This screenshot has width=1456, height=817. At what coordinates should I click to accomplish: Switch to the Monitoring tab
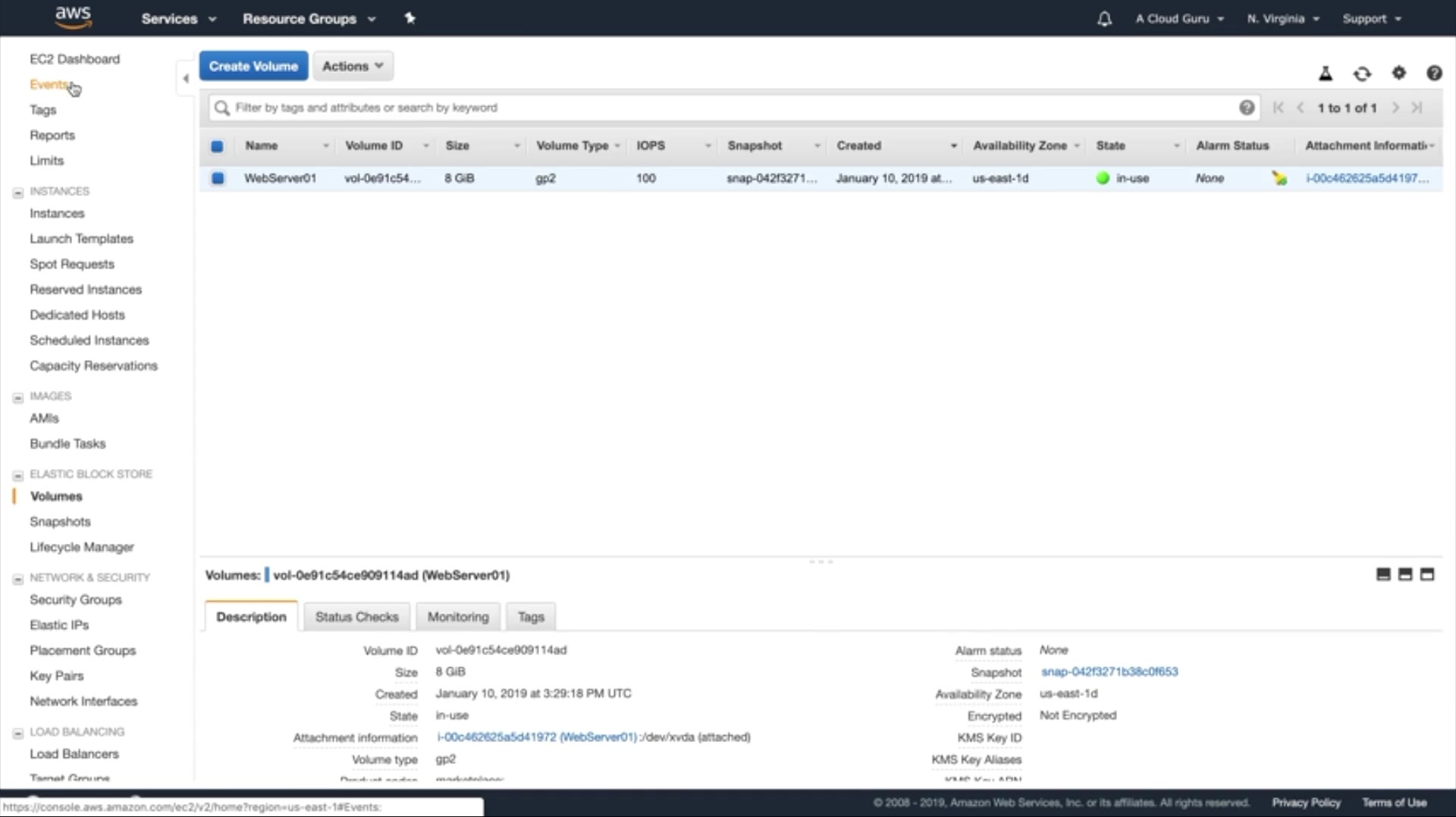pyautogui.click(x=458, y=617)
